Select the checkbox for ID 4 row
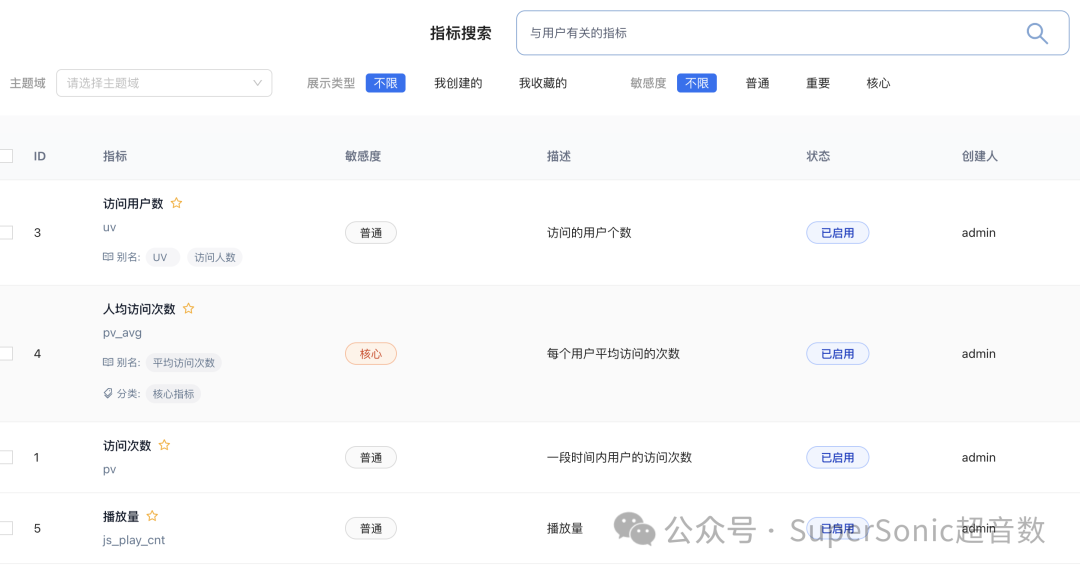This screenshot has width=1080, height=574. (6, 354)
